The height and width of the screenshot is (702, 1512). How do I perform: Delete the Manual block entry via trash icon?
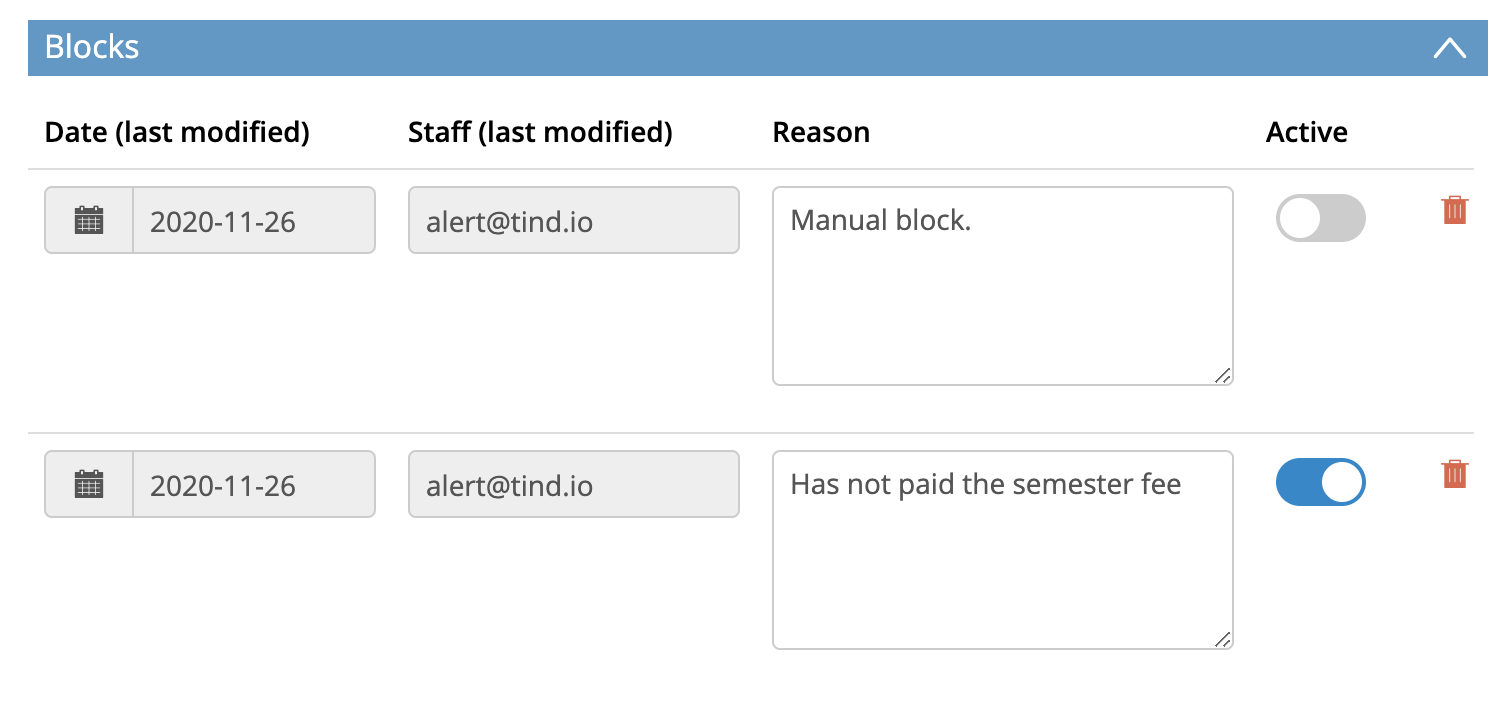1454,210
